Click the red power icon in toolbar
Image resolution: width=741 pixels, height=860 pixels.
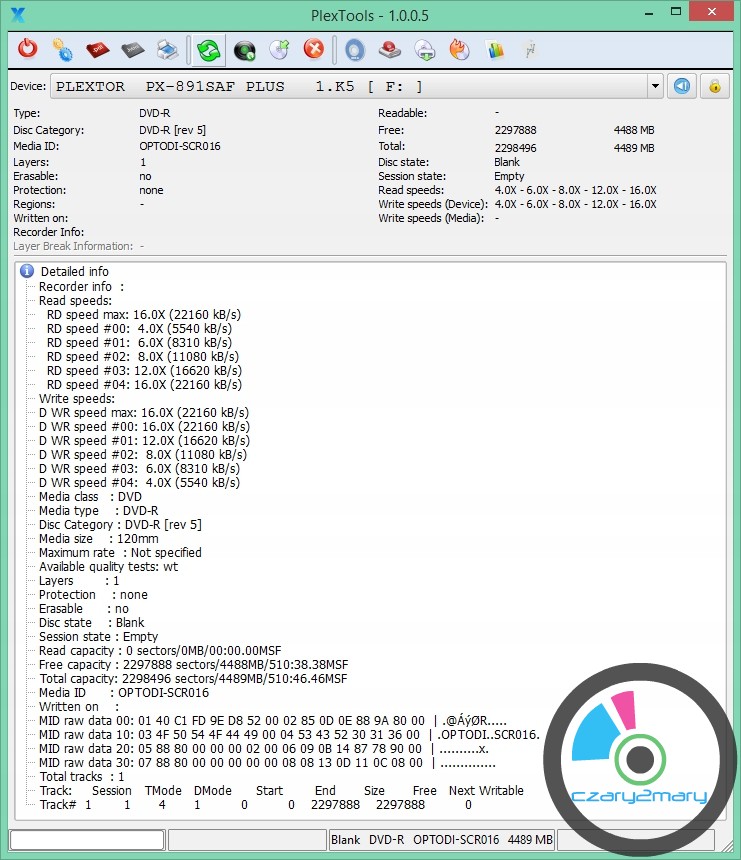coord(28,49)
